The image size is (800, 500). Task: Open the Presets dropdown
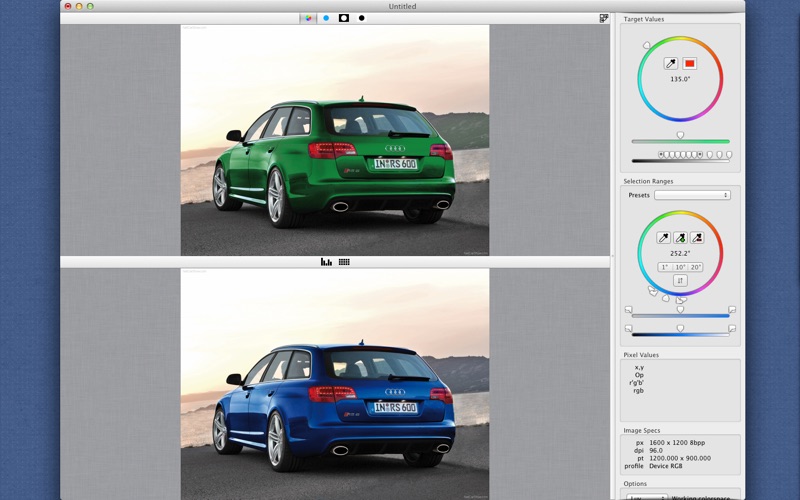(692, 195)
